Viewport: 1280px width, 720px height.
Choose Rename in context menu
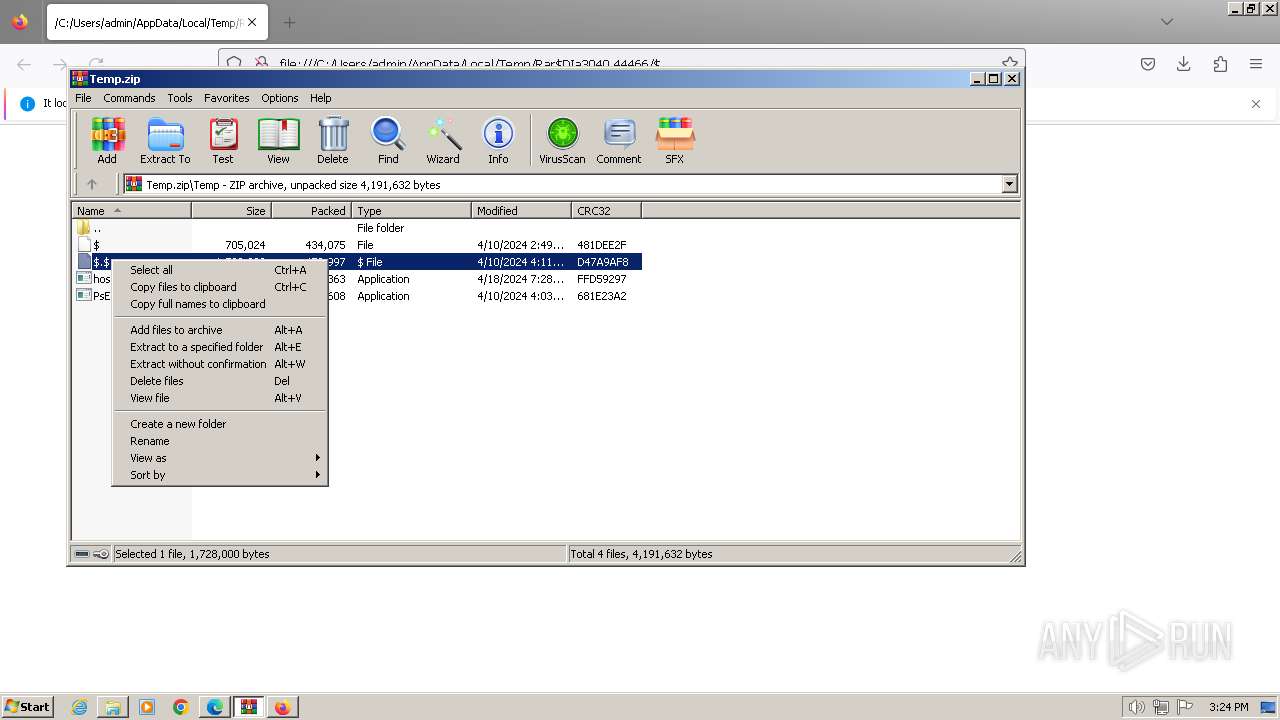[x=220, y=441]
